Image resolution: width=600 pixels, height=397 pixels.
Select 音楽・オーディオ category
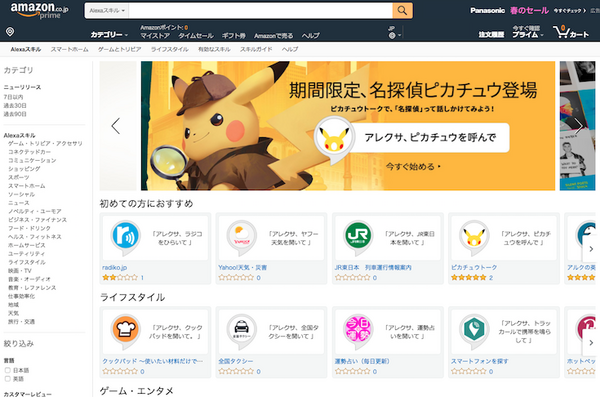29,279
